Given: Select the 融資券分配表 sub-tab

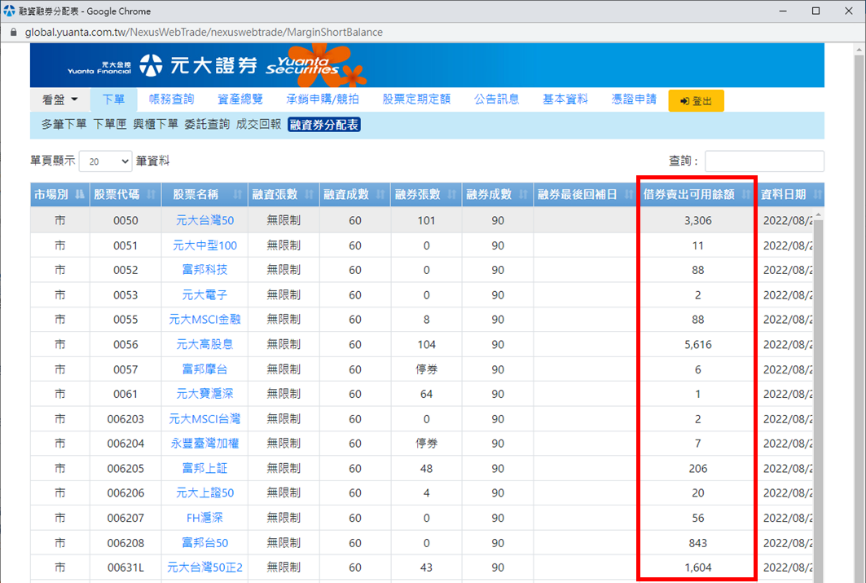Looking at the screenshot, I should 324,125.
